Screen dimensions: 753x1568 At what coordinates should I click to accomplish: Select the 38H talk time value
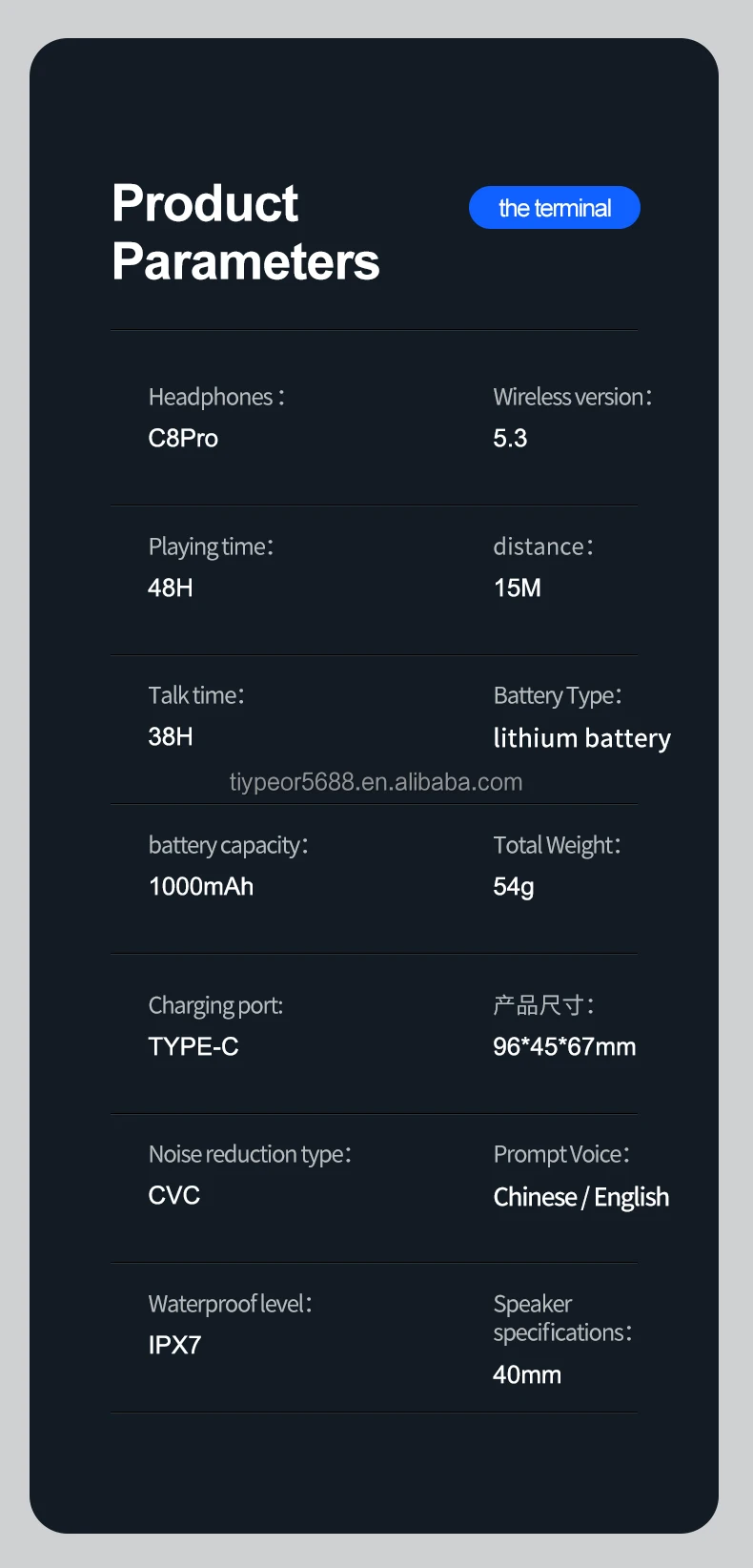pyautogui.click(x=171, y=736)
